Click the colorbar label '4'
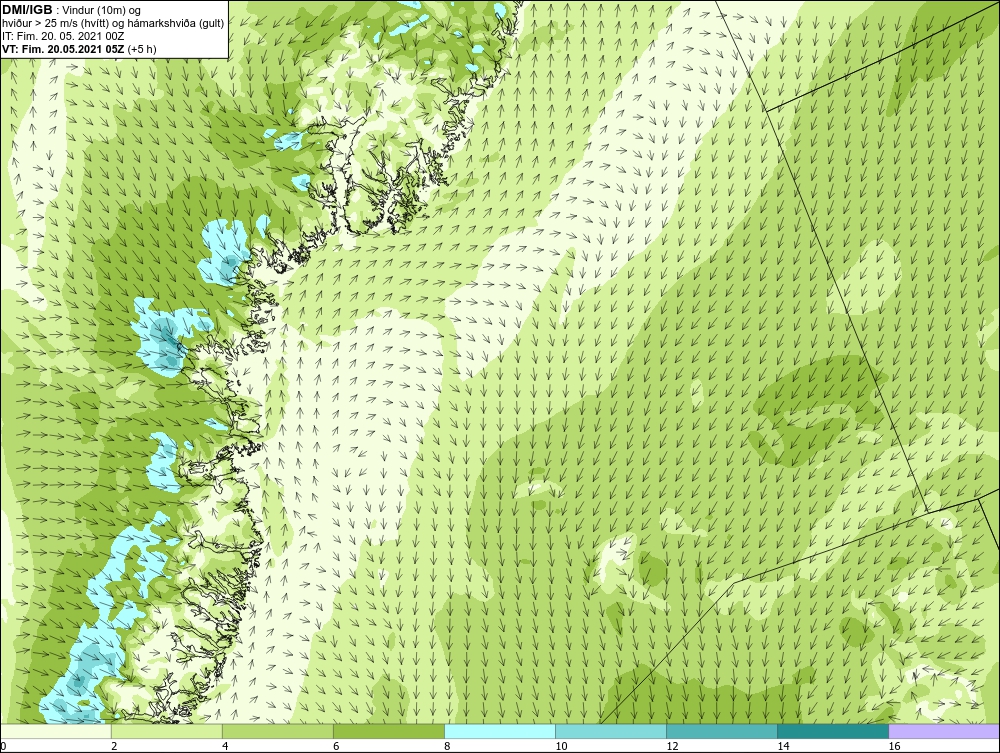Viewport: 1000px width, 753px height. (225, 746)
